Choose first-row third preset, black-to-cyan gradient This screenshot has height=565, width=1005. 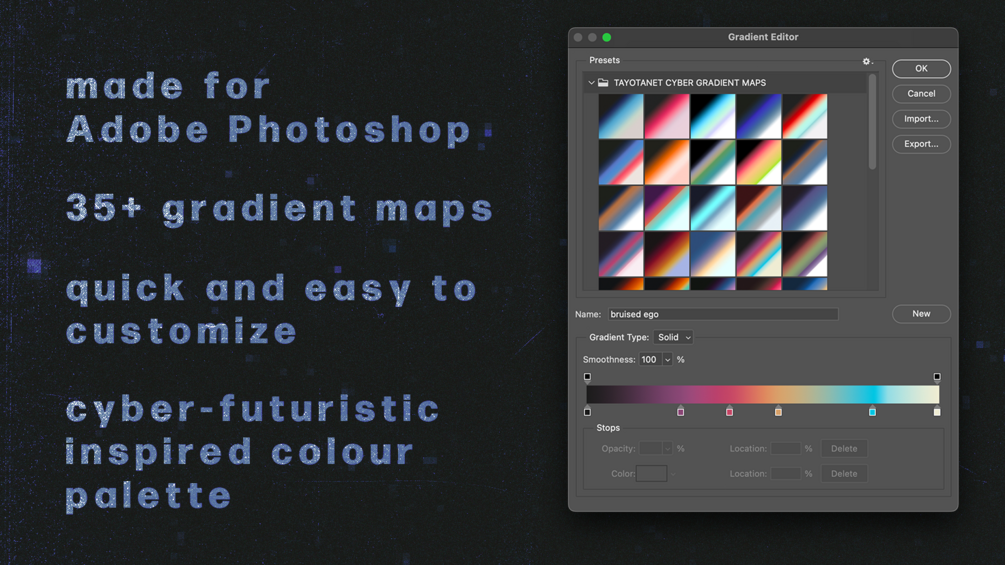pyautogui.click(x=713, y=117)
